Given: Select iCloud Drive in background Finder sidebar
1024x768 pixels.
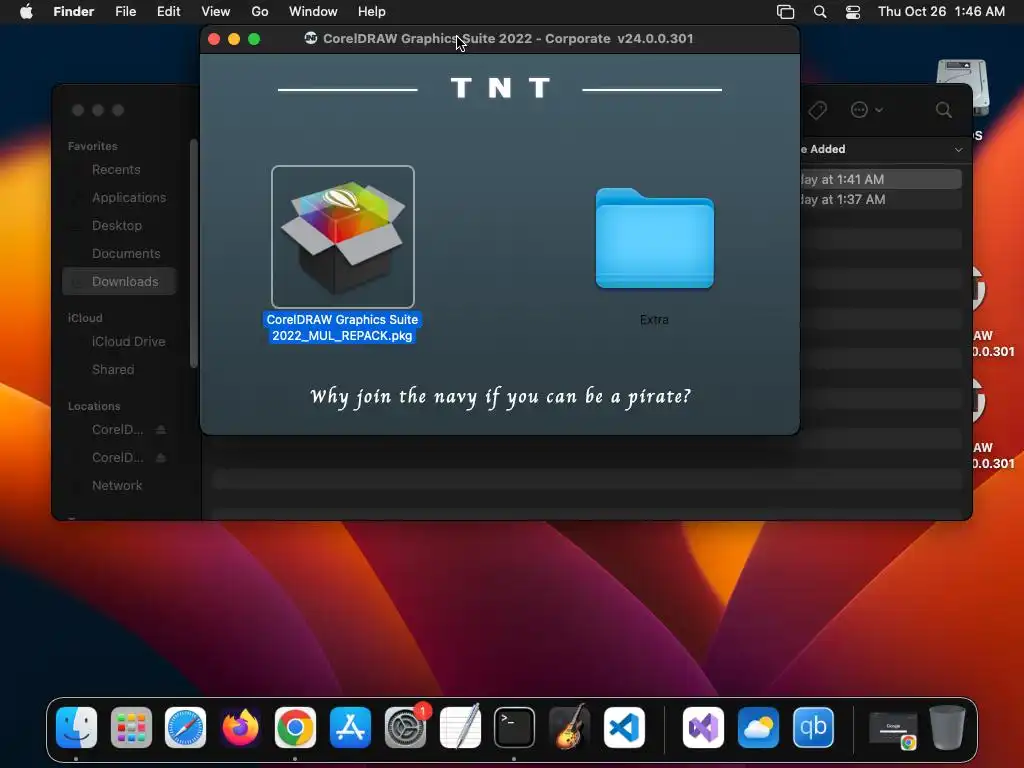Looking at the screenshot, I should coord(128,342).
